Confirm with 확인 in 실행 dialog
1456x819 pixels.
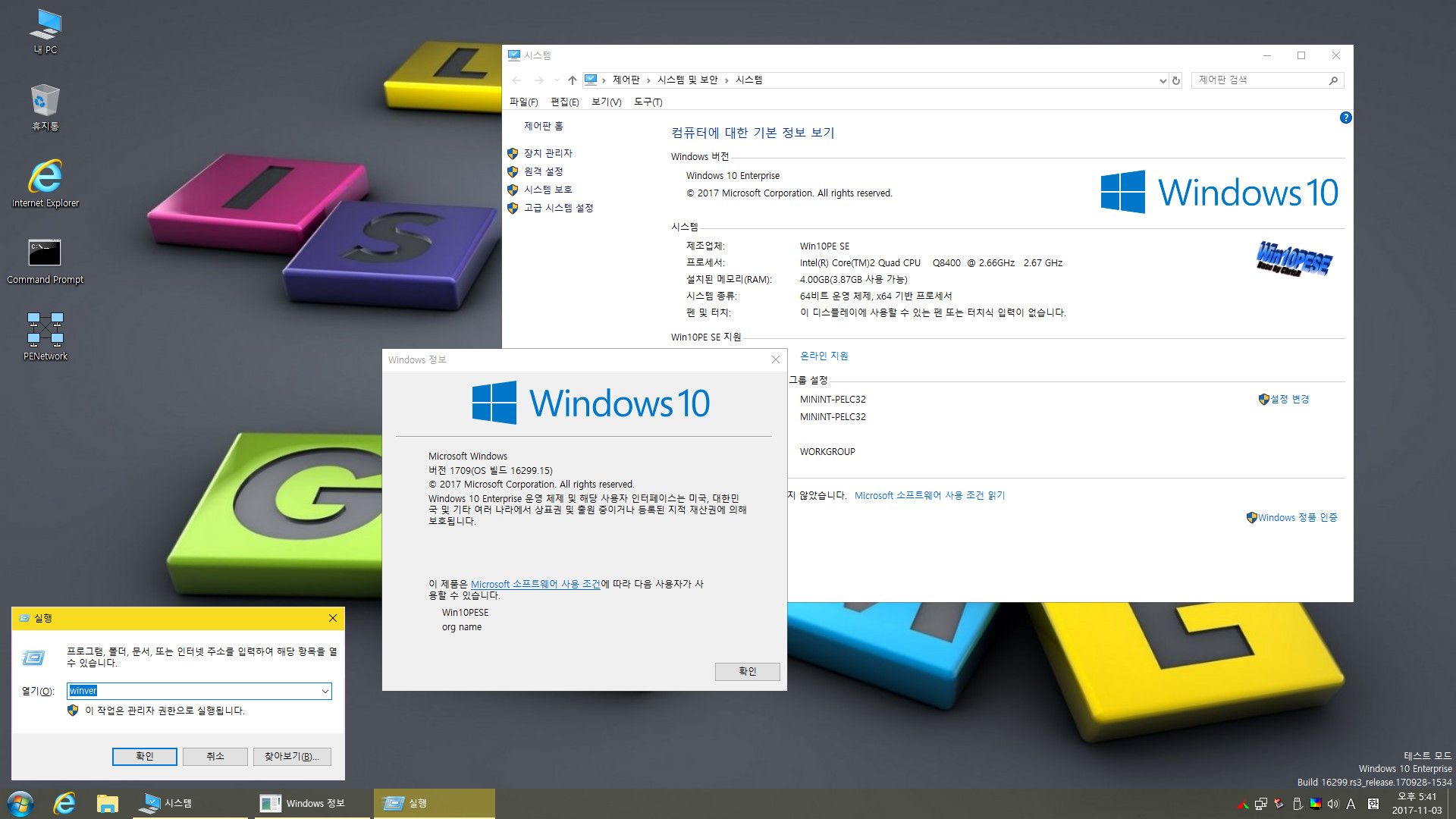(x=144, y=756)
